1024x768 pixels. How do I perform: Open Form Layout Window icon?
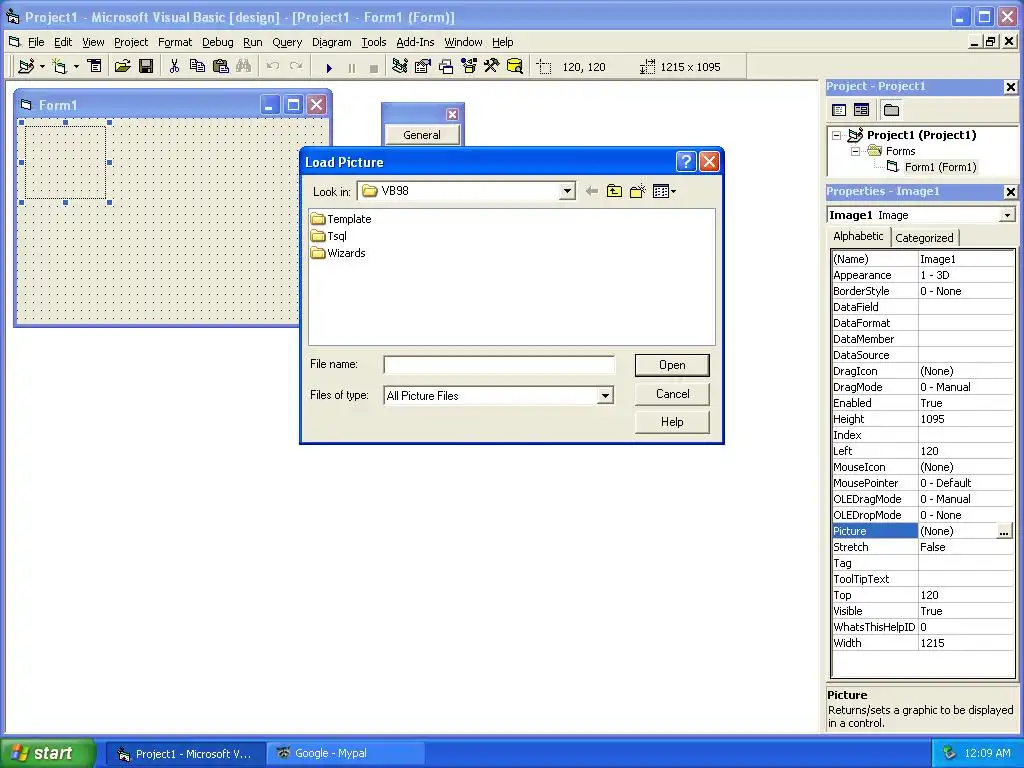coord(445,67)
